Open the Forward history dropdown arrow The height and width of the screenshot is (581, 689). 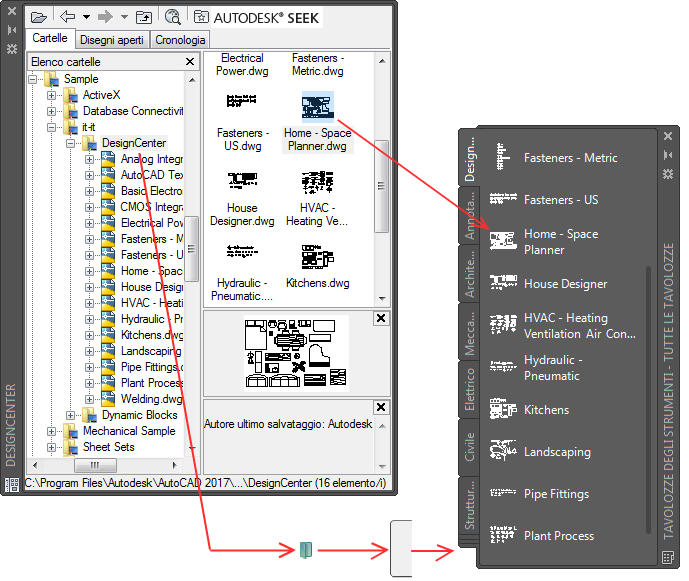pyautogui.click(x=125, y=17)
